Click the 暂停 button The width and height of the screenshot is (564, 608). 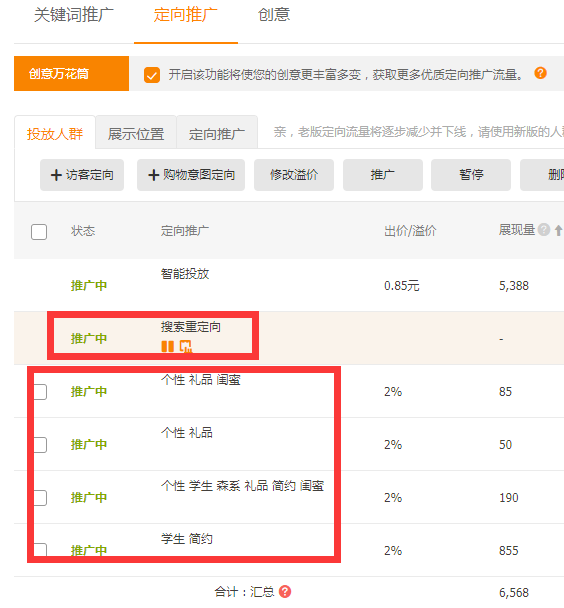click(x=471, y=175)
